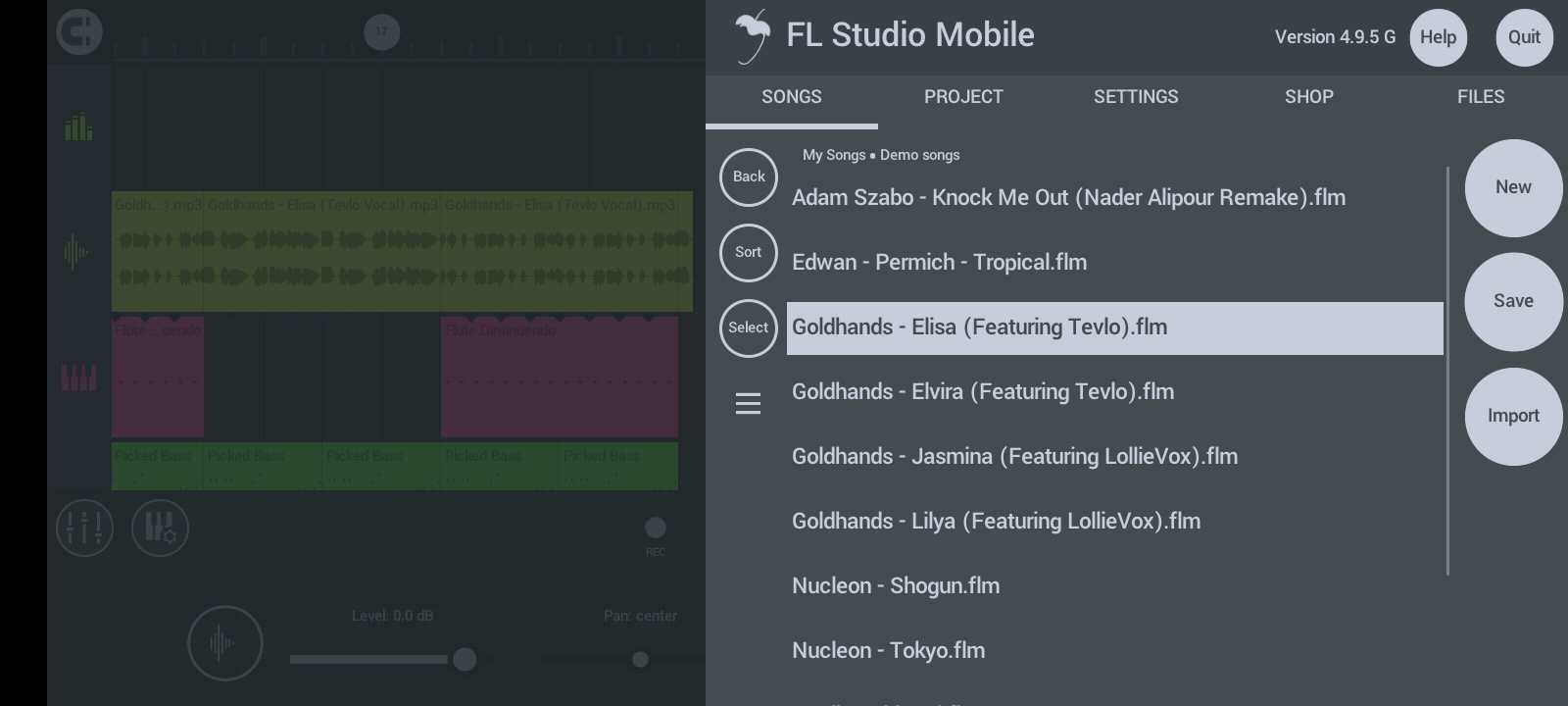
Task: Click the Save button
Action: [1513, 301]
